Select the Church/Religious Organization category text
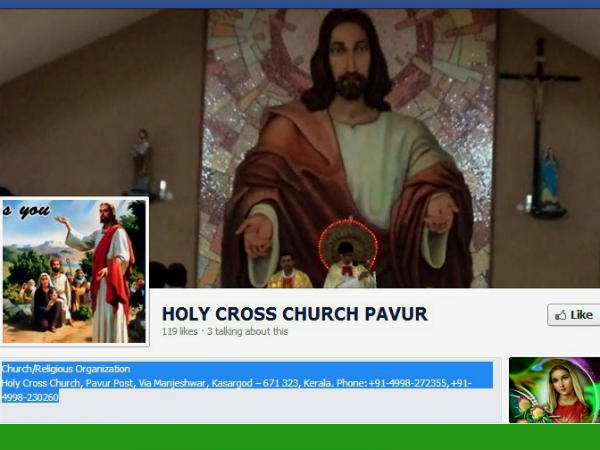 click(x=66, y=369)
